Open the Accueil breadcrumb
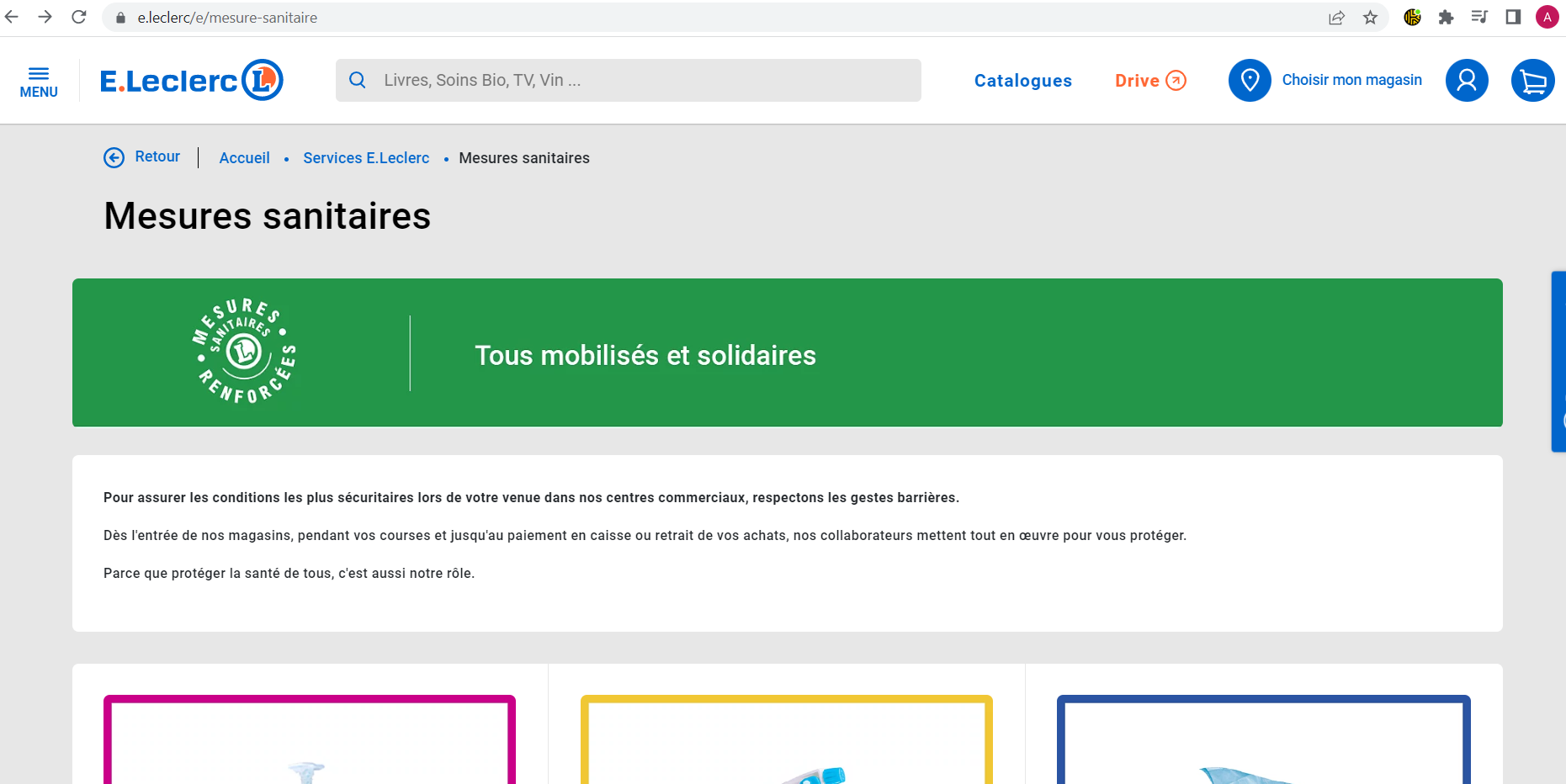This screenshot has height=784, width=1566. 244,157
